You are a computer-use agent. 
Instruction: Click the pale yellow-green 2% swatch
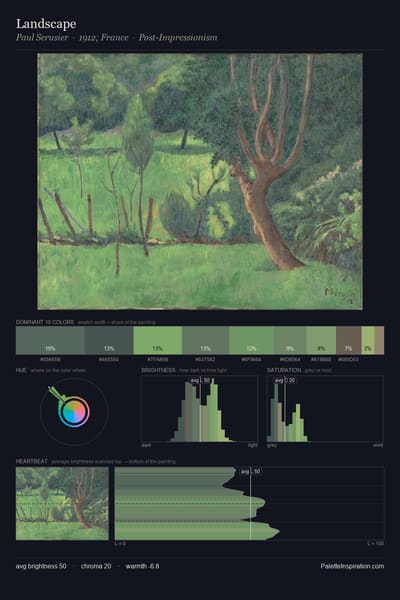[368, 340]
